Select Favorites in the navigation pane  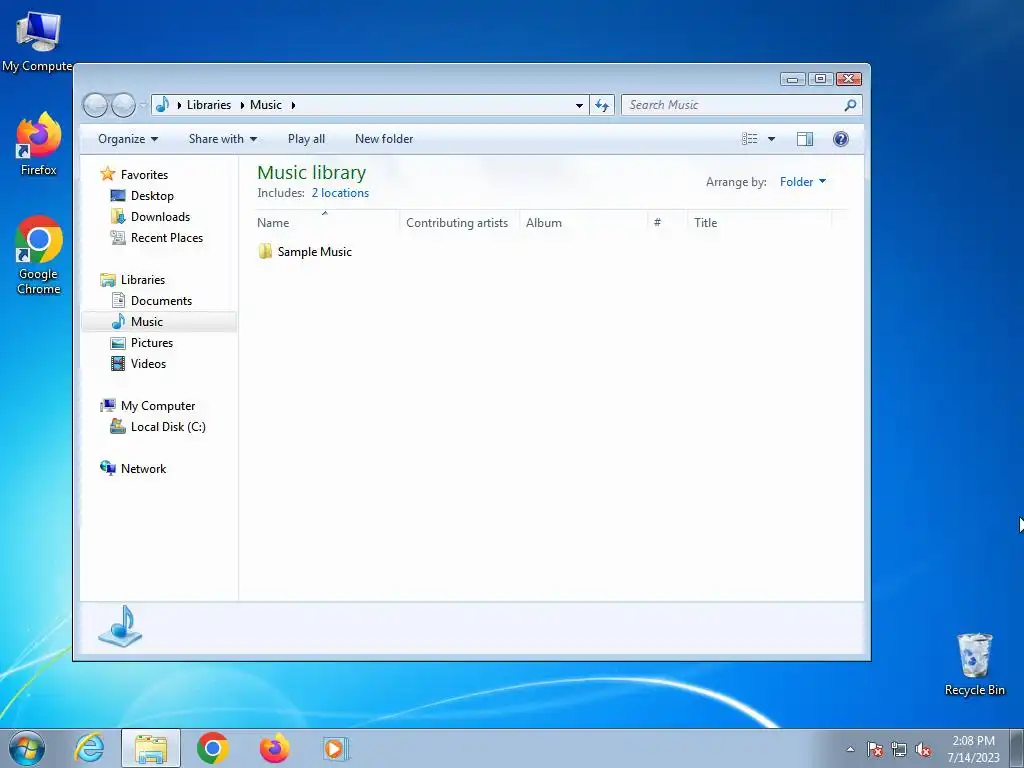coord(144,174)
